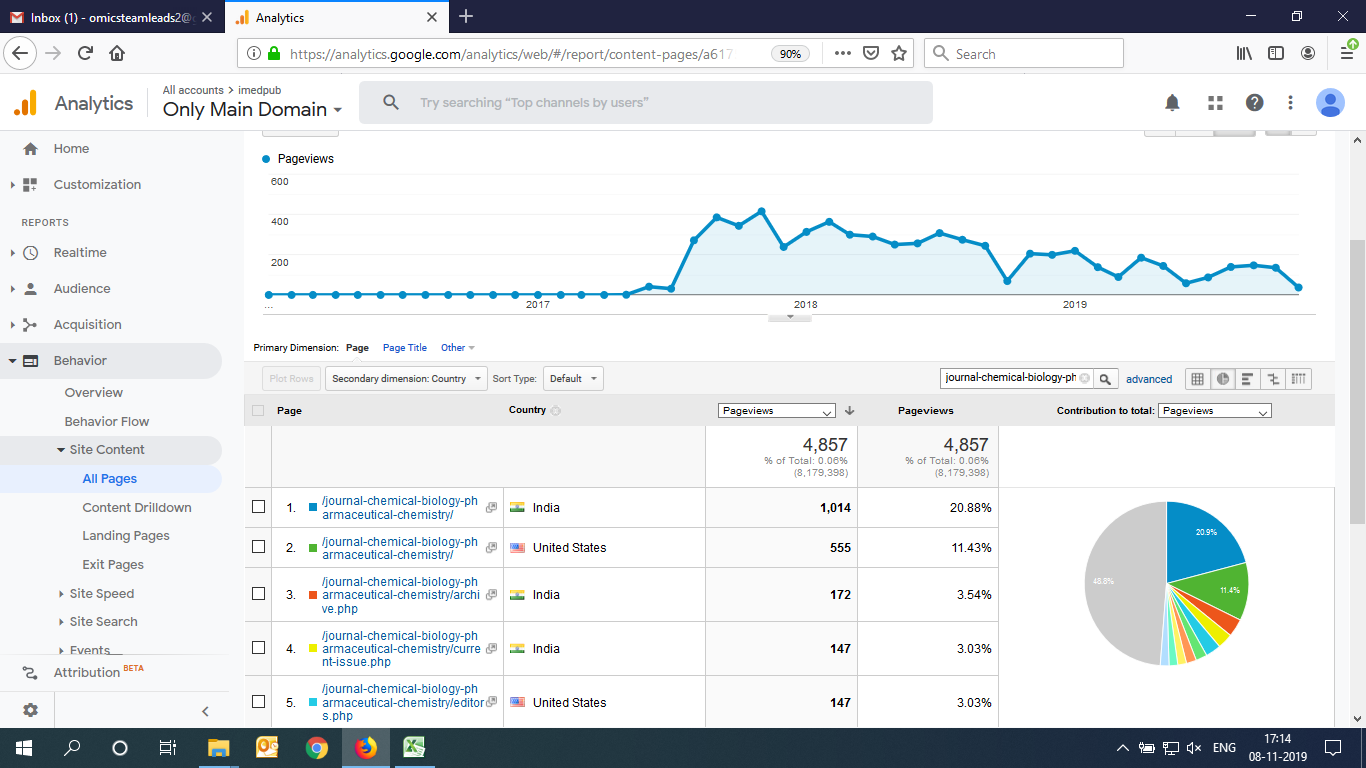Open the Secondary dimension: Country dropdown
This screenshot has height=768, width=1366.
pos(407,379)
